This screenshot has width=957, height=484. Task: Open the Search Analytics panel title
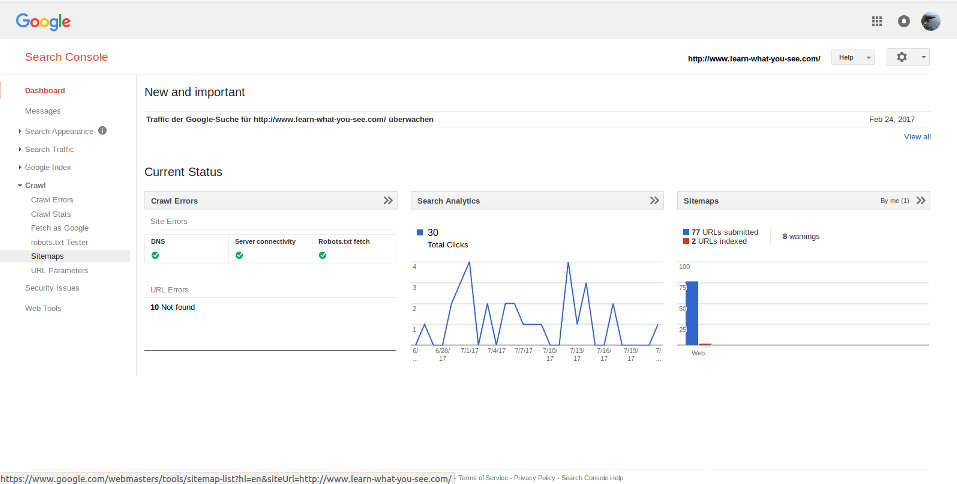coord(449,201)
